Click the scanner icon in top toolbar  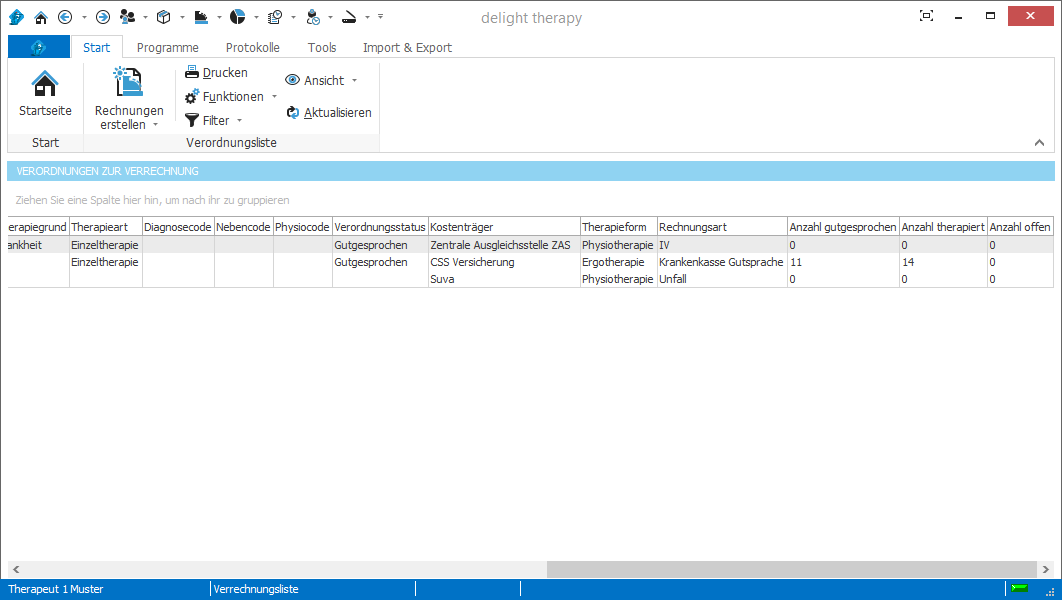(x=348, y=17)
